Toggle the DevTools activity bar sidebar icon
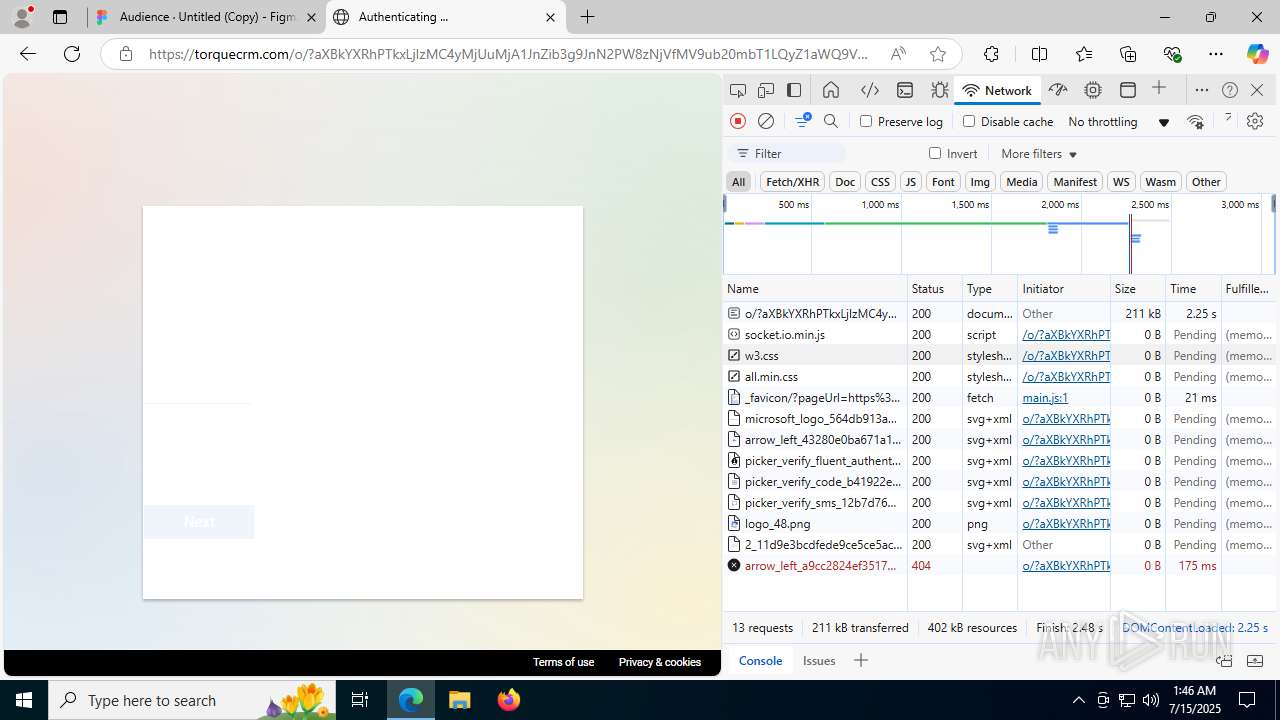This screenshot has height=720, width=1280. tap(794, 90)
